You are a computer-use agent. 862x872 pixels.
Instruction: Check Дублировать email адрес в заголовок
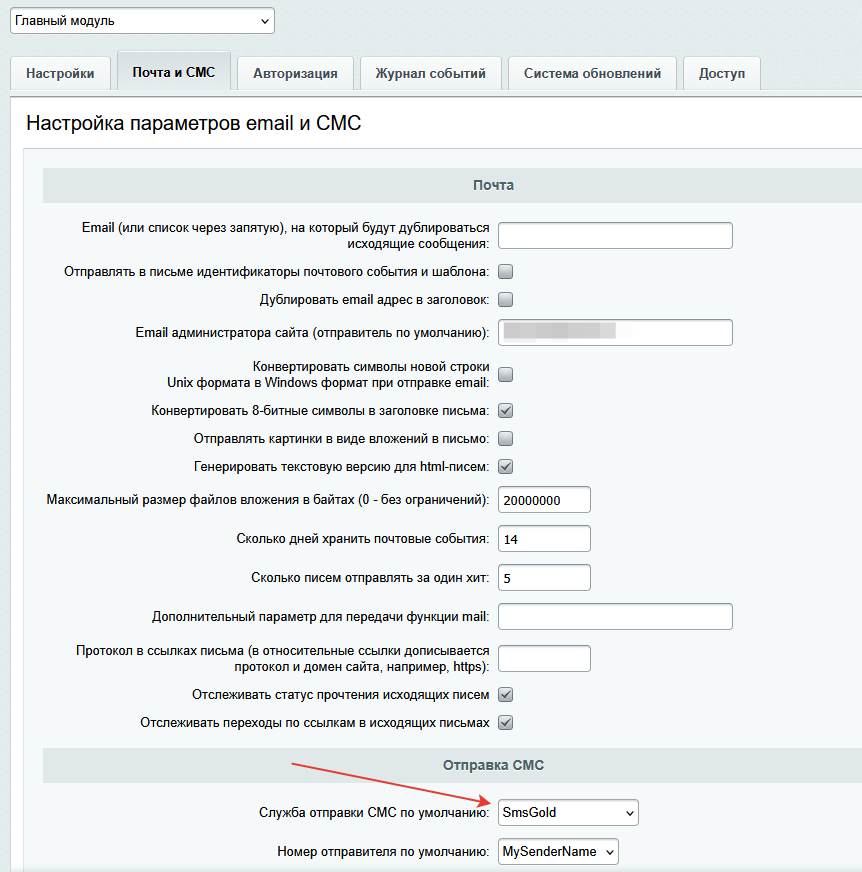tap(506, 299)
